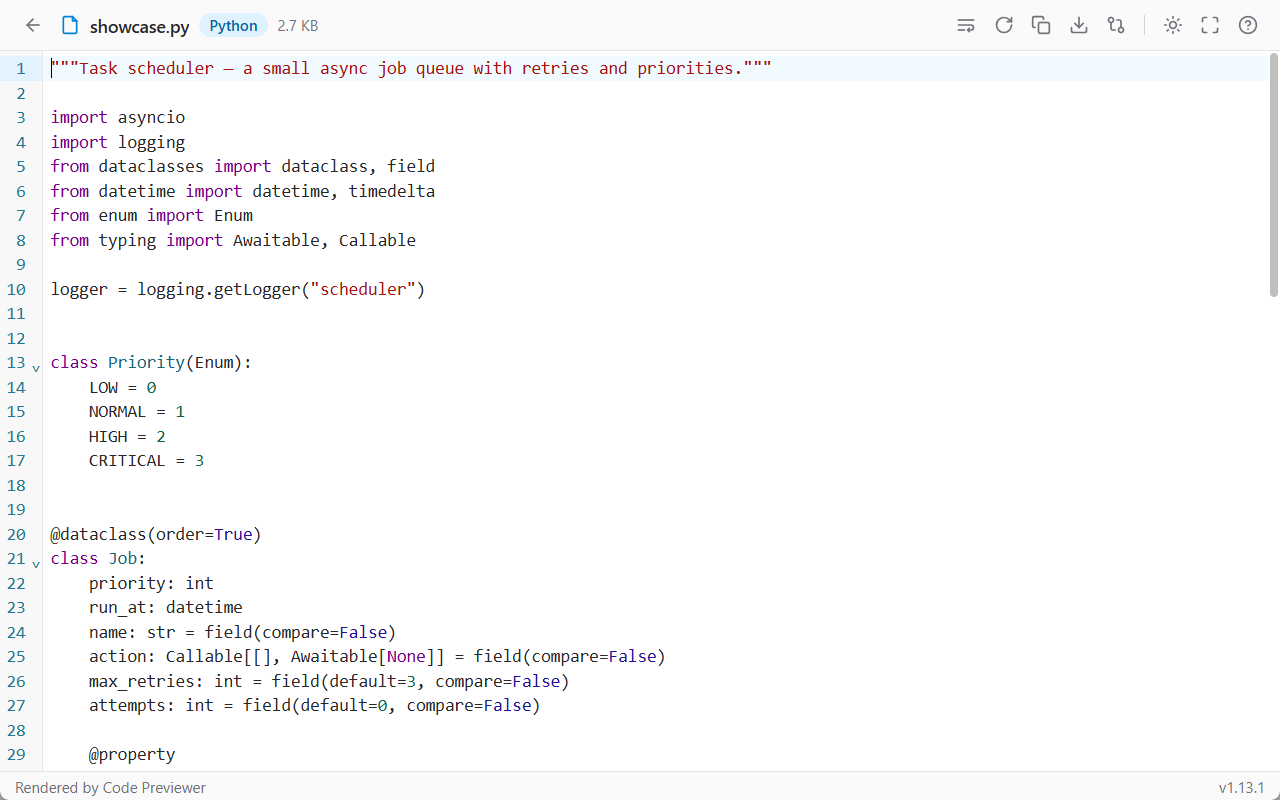Collapse the Priority class at line 13
Viewport: 1280px width, 800px height.
coord(36,368)
